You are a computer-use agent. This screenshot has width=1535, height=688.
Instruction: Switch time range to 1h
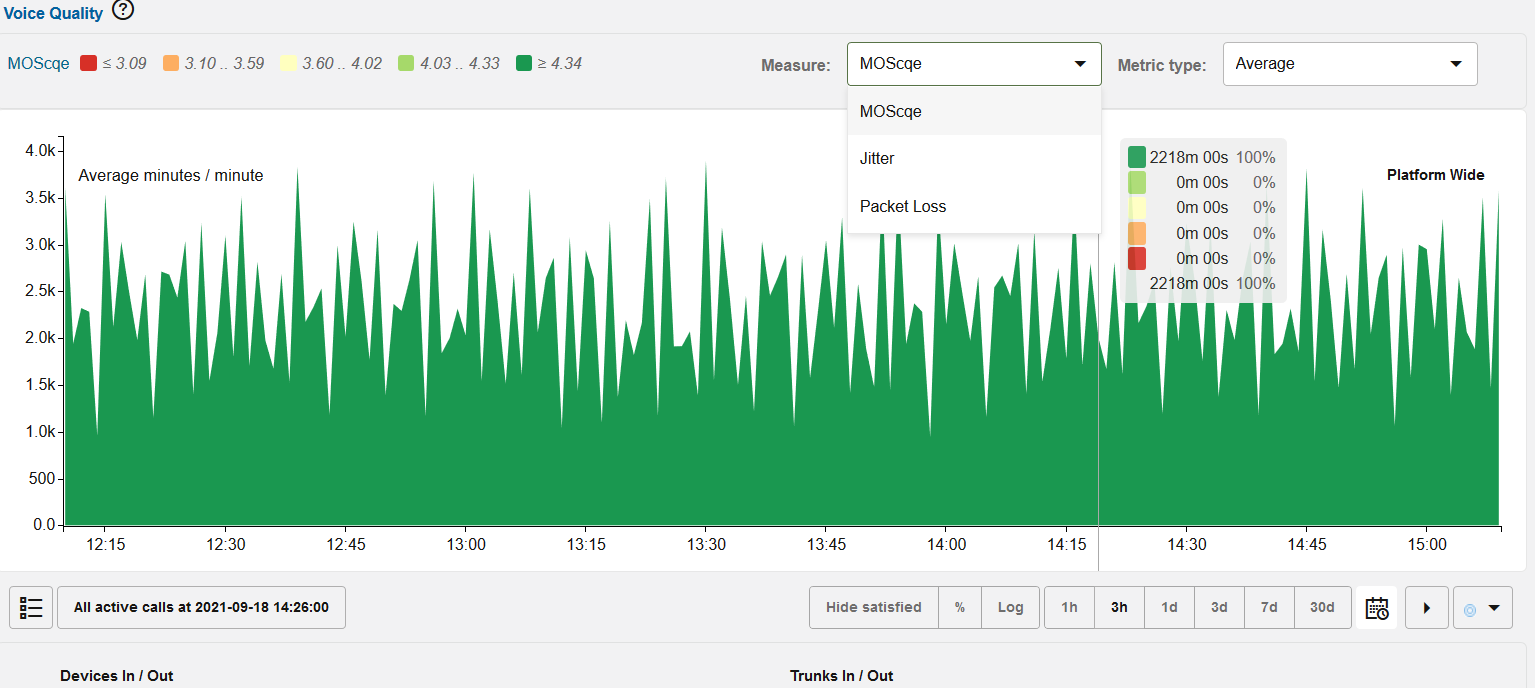pyautogui.click(x=1069, y=607)
